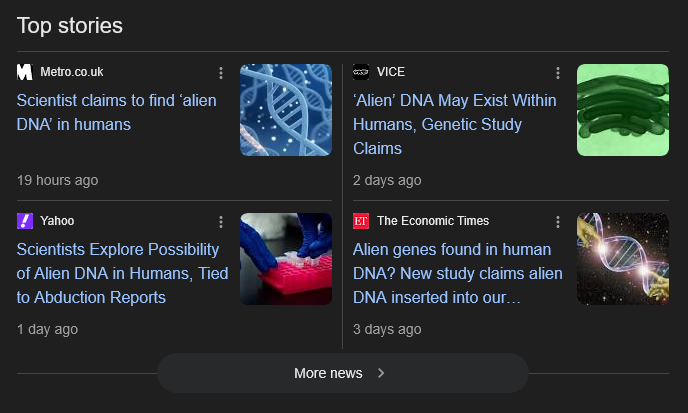Click the Yahoo purple favicon icon
Image resolution: width=688 pixels, height=413 pixels.
(x=25, y=221)
